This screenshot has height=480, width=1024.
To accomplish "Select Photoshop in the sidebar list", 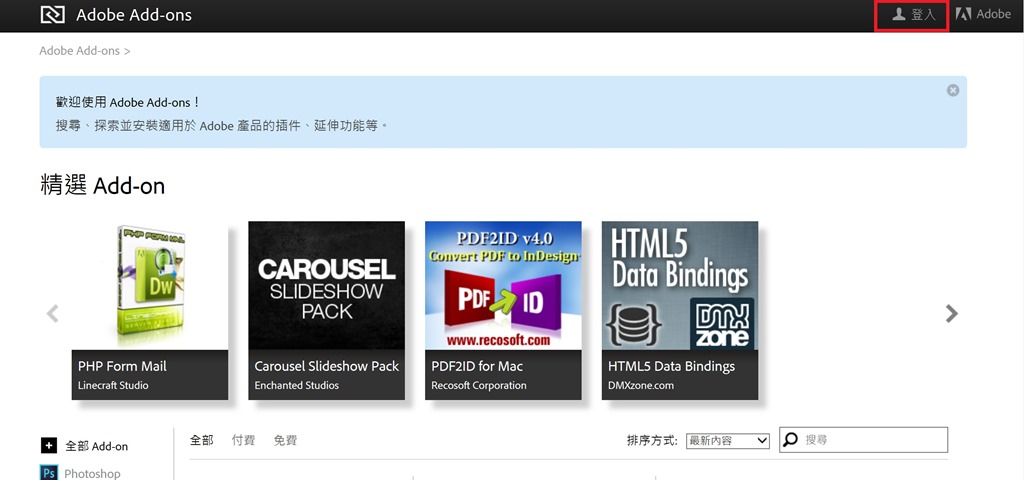I will click(92, 473).
